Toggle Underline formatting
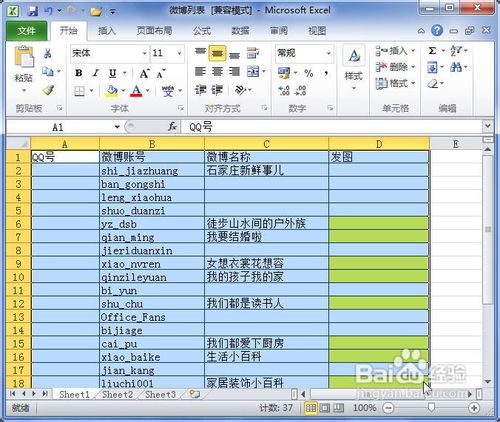500x422 pixels. coord(113,73)
